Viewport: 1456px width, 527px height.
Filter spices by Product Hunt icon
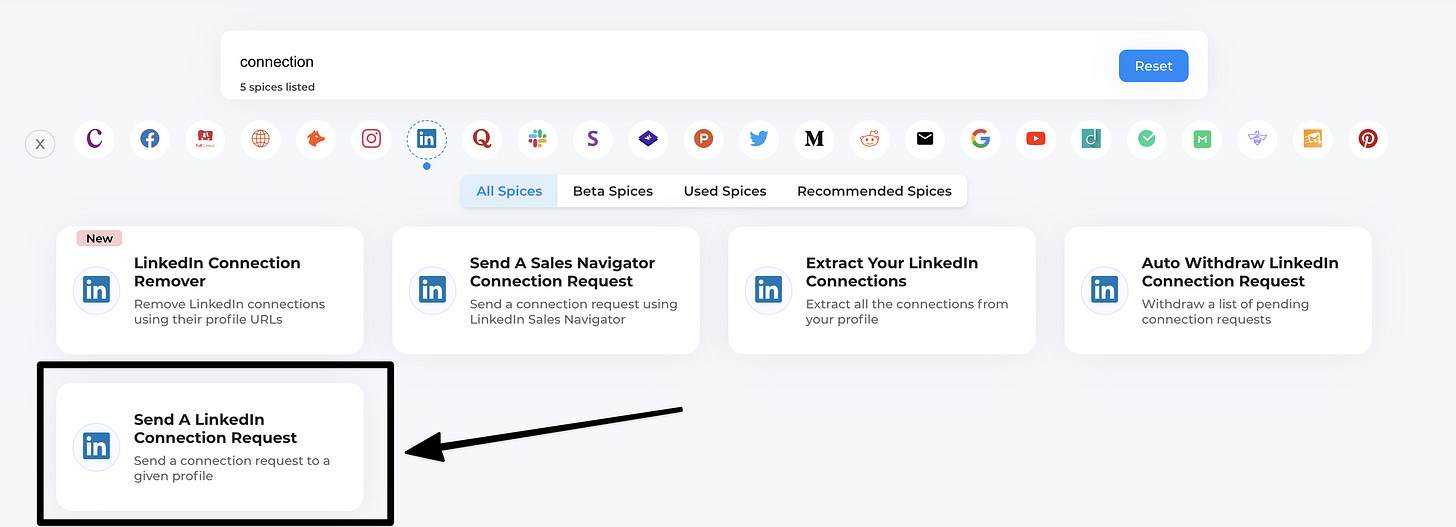click(x=704, y=139)
